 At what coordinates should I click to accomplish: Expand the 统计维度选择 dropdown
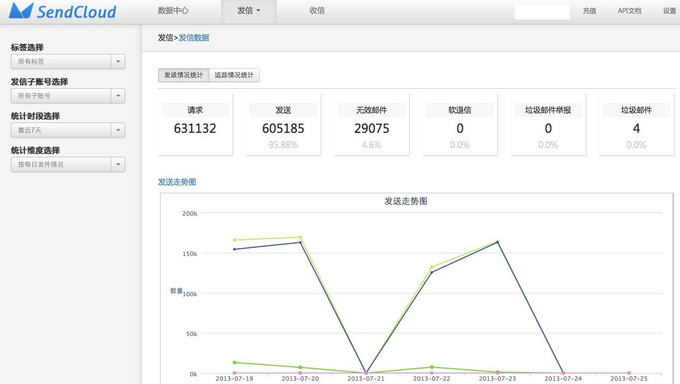68,164
